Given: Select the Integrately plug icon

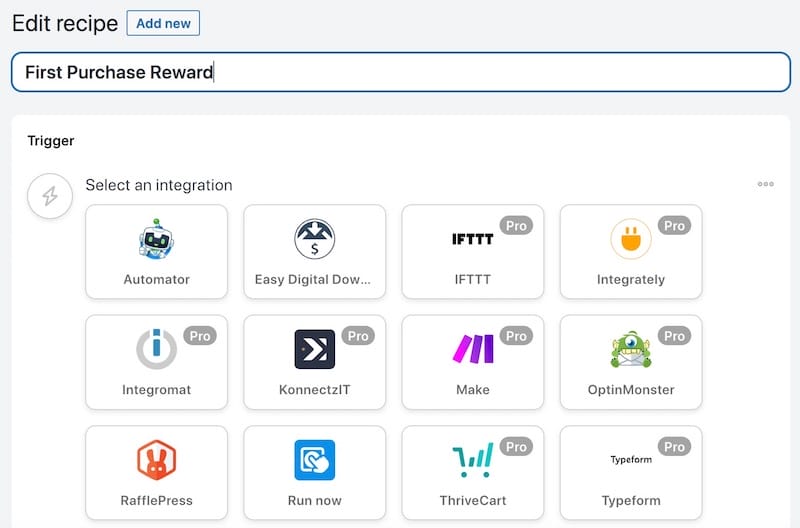Looking at the screenshot, I should click(630, 240).
